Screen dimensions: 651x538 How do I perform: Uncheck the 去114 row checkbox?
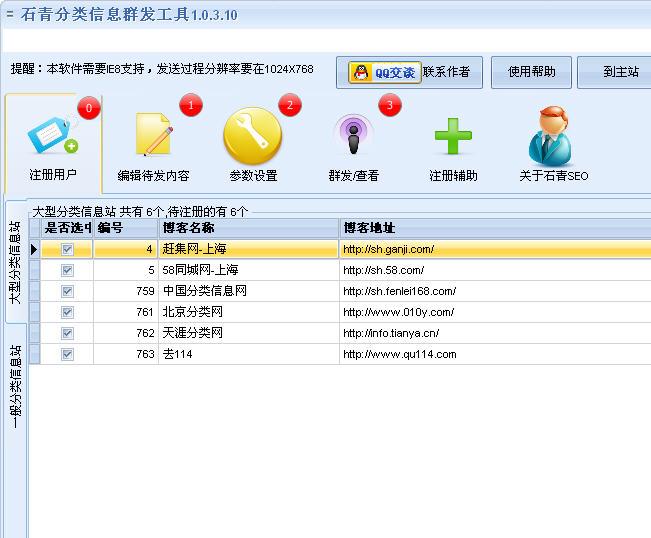pyautogui.click(x=67, y=354)
